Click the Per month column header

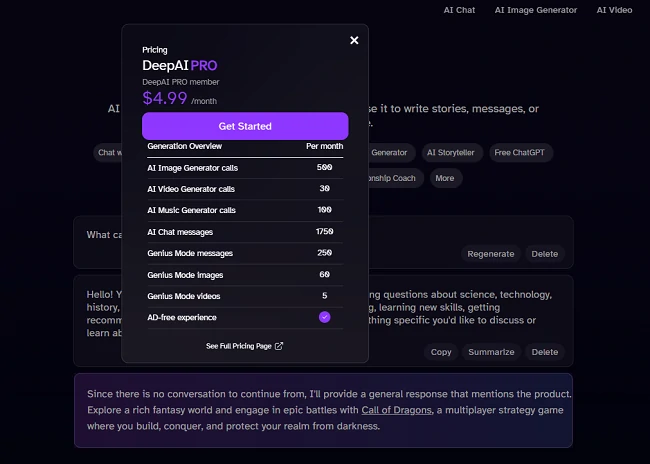click(x=325, y=146)
